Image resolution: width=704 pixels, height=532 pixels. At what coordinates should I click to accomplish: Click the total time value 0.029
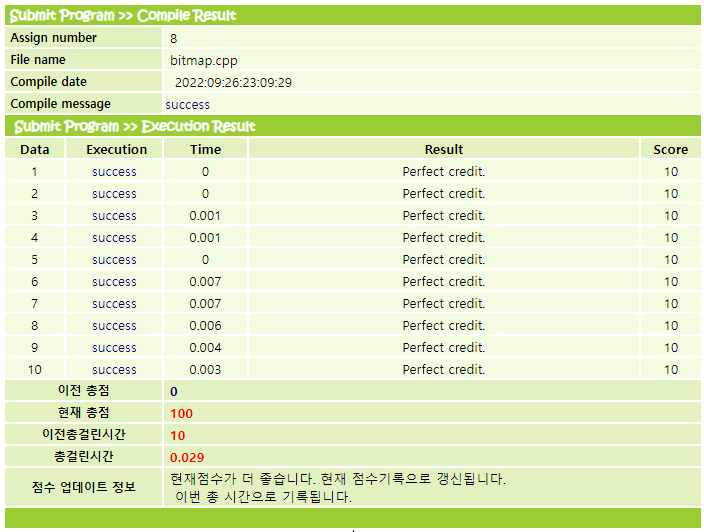[187, 458]
